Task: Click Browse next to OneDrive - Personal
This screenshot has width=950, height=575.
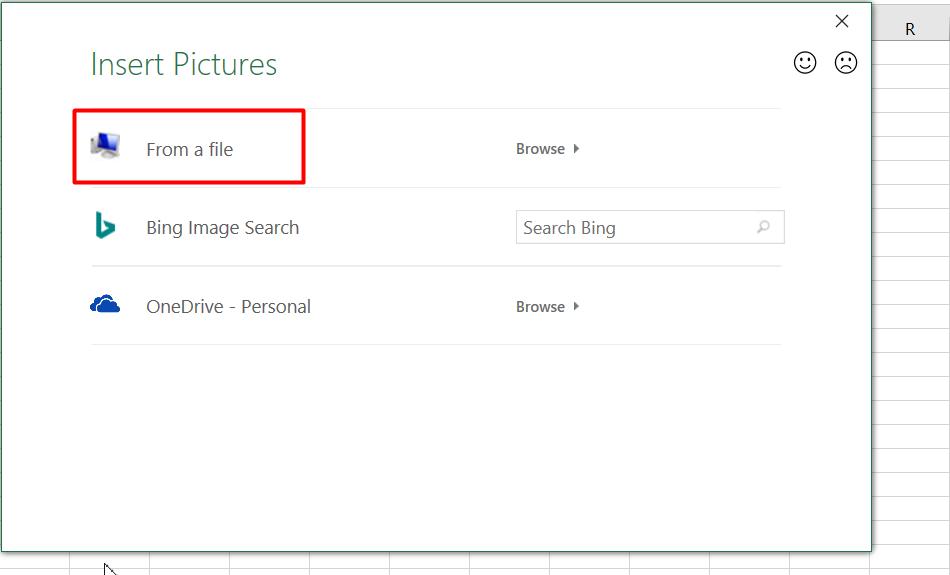Action: 547,307
